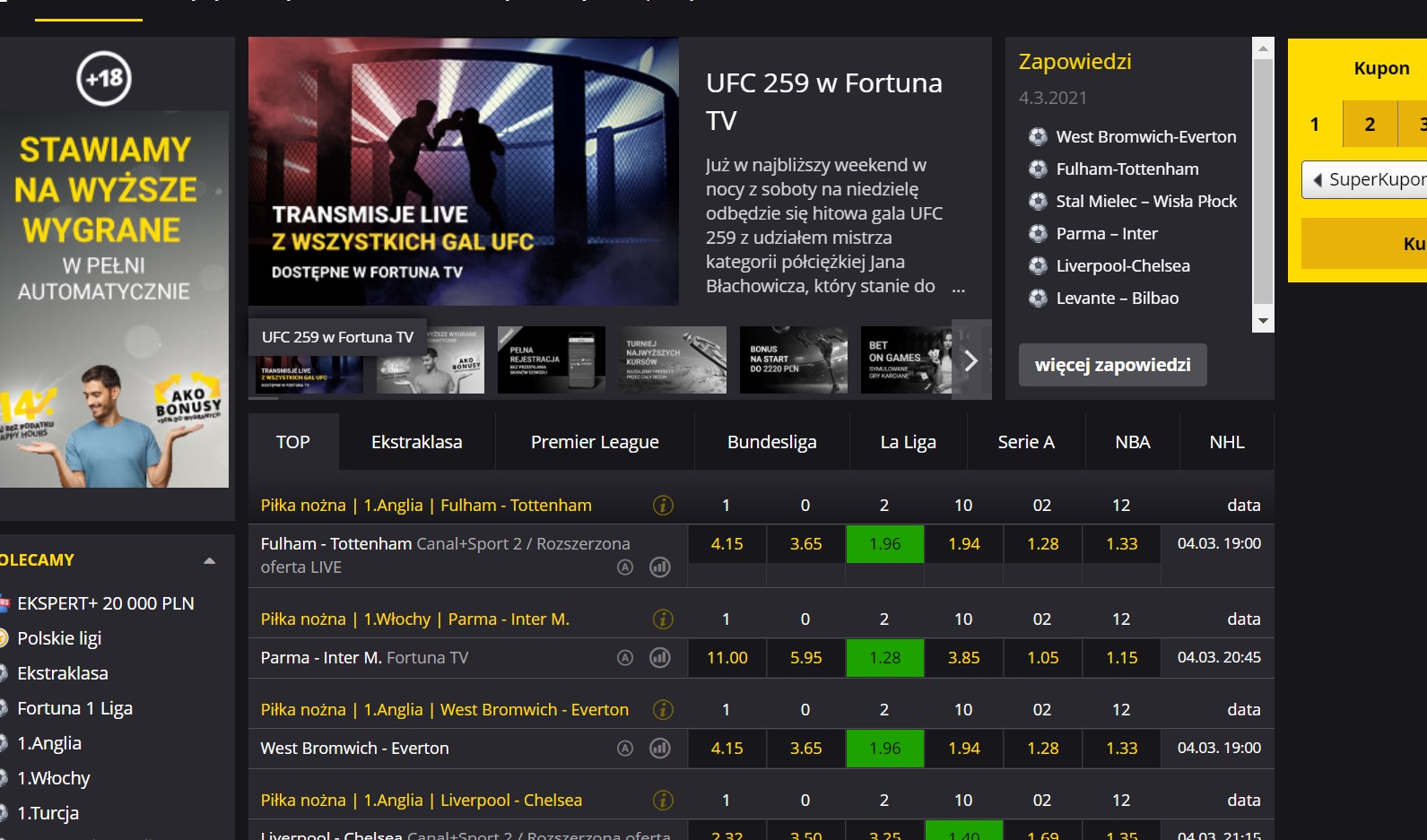Open the Bet on Games banner thumbnail
This screenshot has width=1427, height=840.
coord(906,359)
